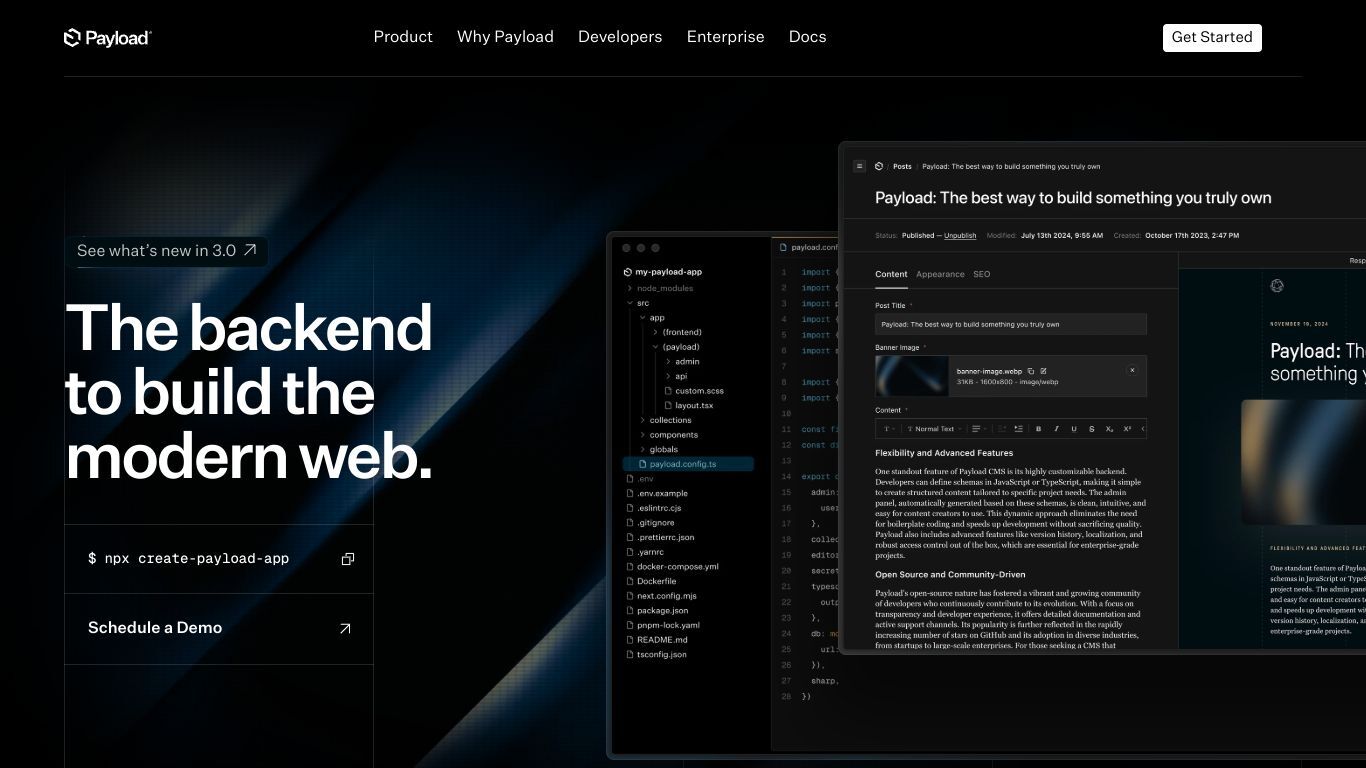Apply superscript in Content editor toolbar

1128,429
